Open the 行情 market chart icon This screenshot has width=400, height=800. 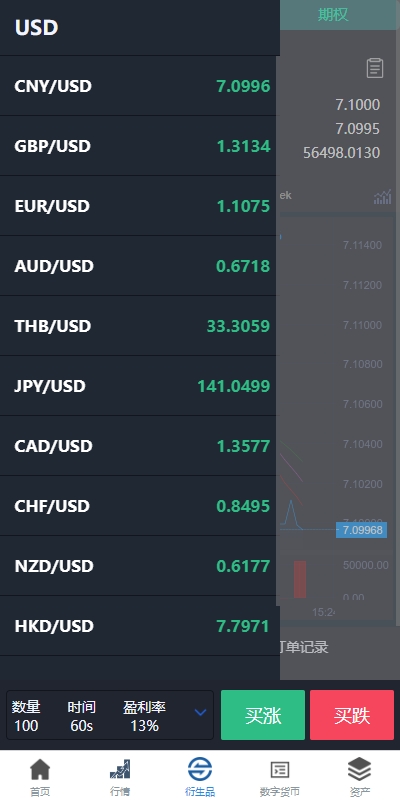pos(120,769)
